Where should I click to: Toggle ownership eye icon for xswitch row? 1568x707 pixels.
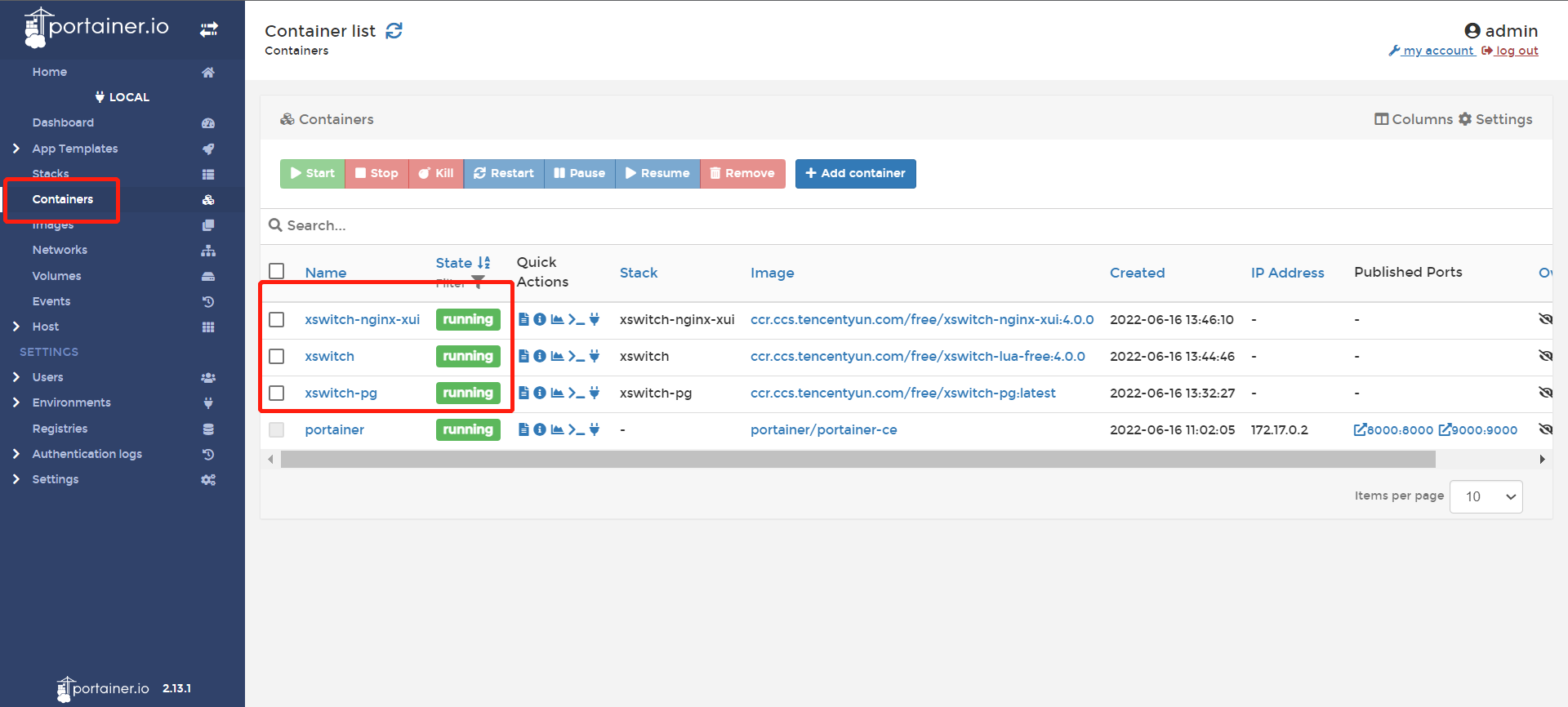coord(1545,356)
